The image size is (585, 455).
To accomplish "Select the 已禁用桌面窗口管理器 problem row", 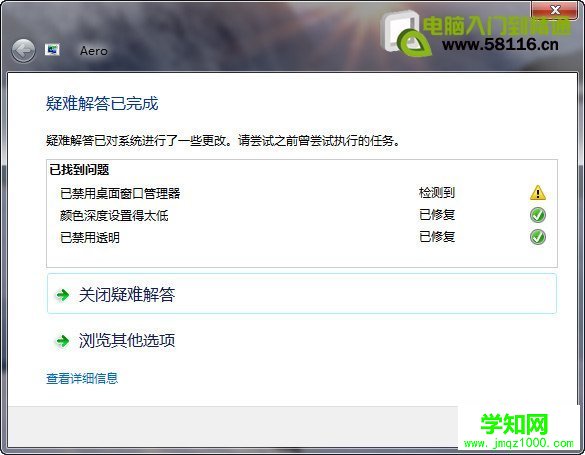I will [302, 193].
